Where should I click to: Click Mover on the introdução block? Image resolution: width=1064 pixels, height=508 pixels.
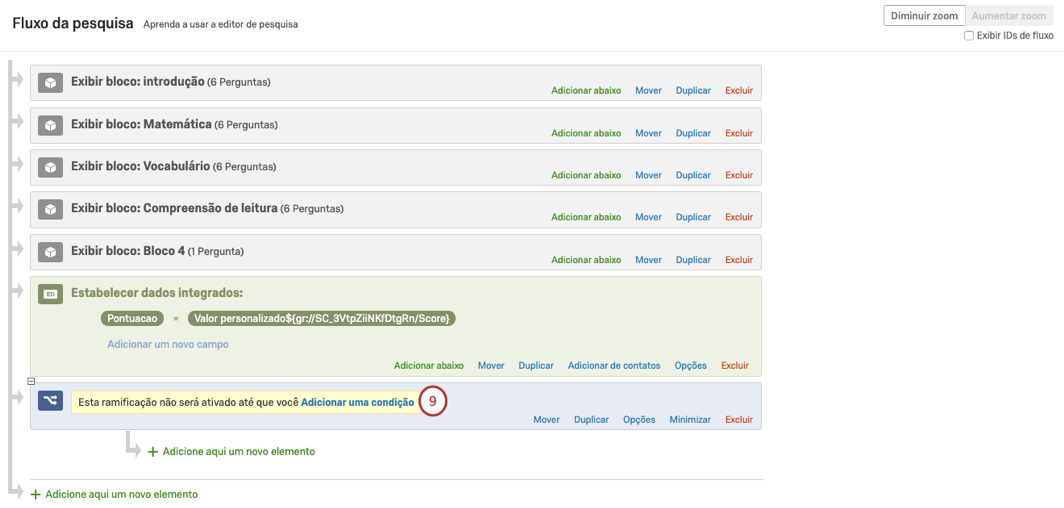click(648, 91)
